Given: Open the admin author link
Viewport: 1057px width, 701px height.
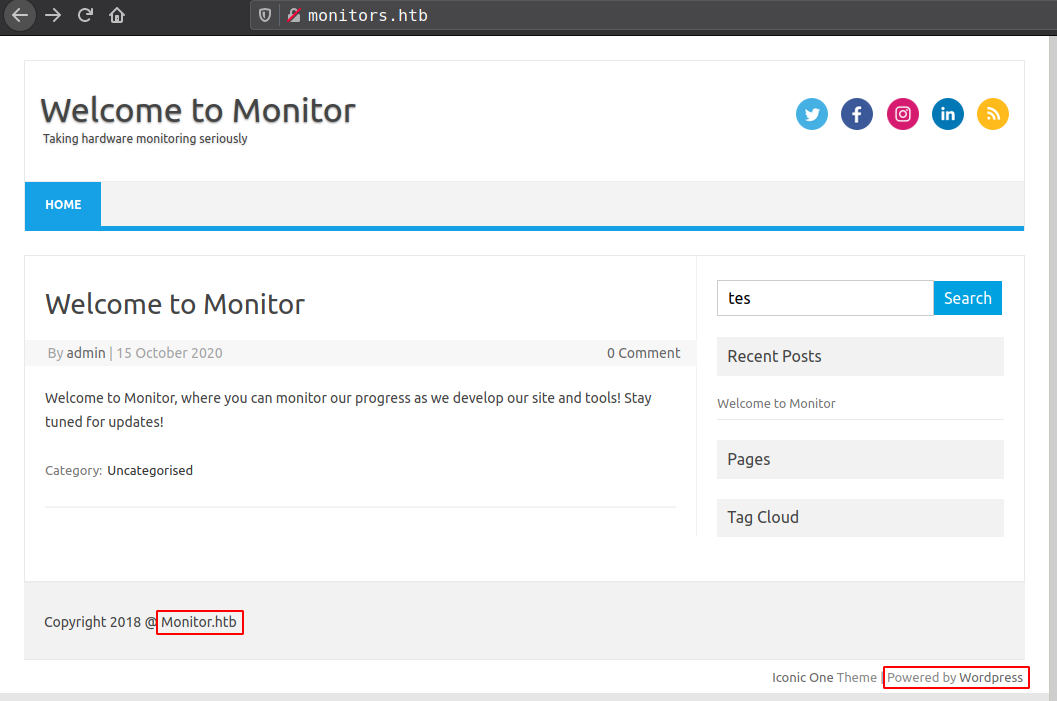Looking at the screenshot, I should pyautogui.click(x=86, y=353).
